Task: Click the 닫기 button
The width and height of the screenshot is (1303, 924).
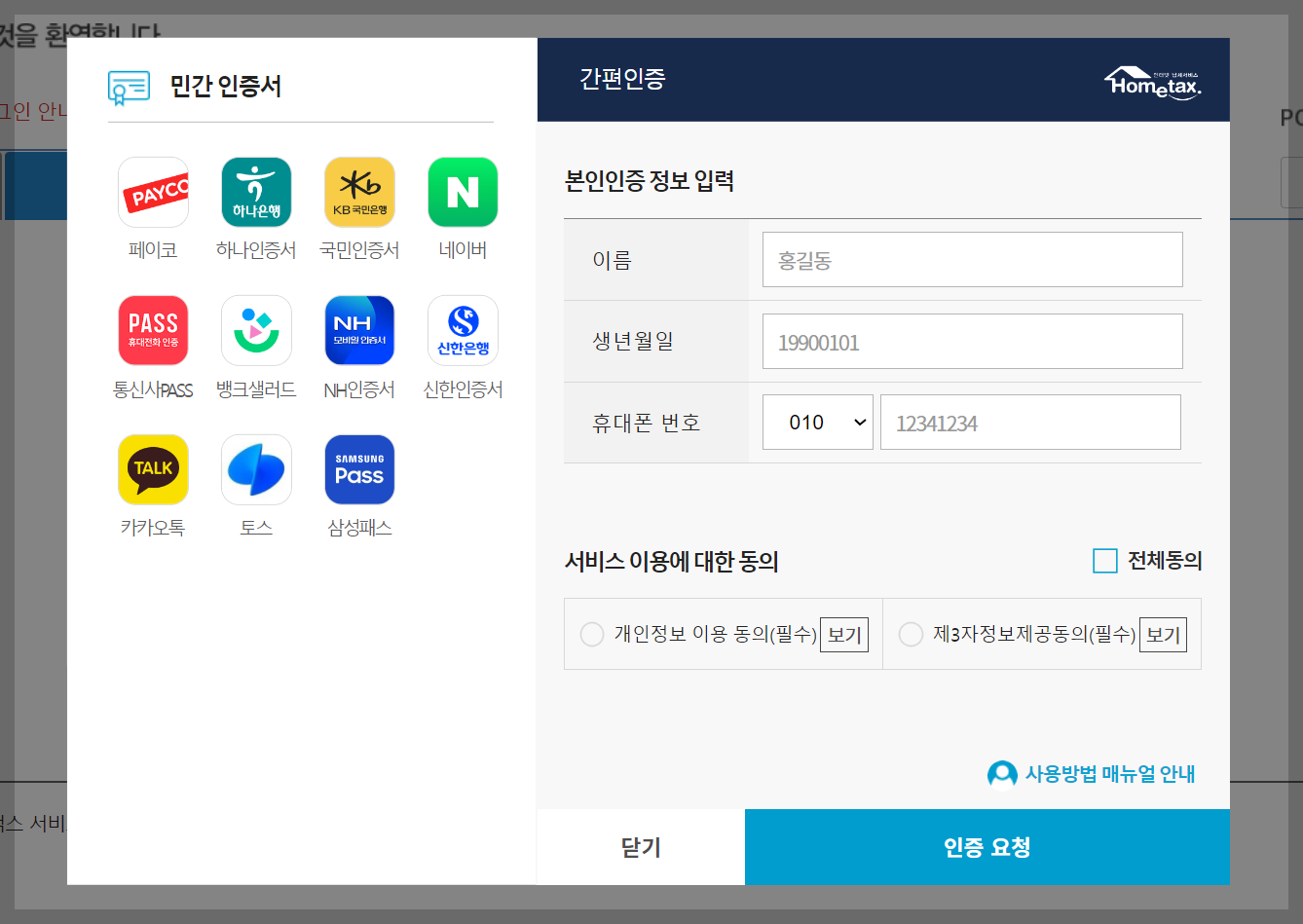Action: pos(641,847)
